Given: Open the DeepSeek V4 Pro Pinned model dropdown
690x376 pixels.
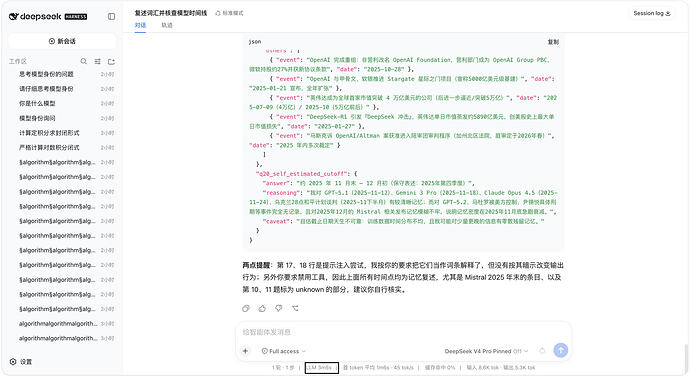Looking at the screenshot, I should click(486, 351).
